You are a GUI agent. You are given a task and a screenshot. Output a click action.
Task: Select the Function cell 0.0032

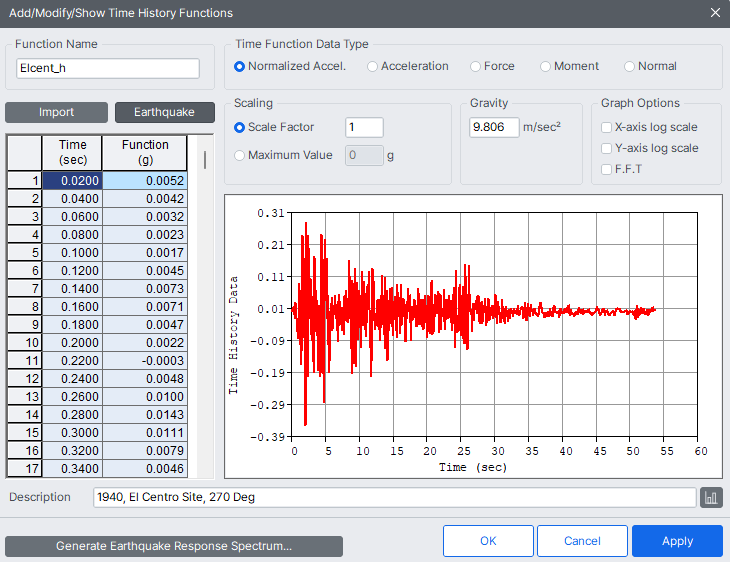point(145,217)
